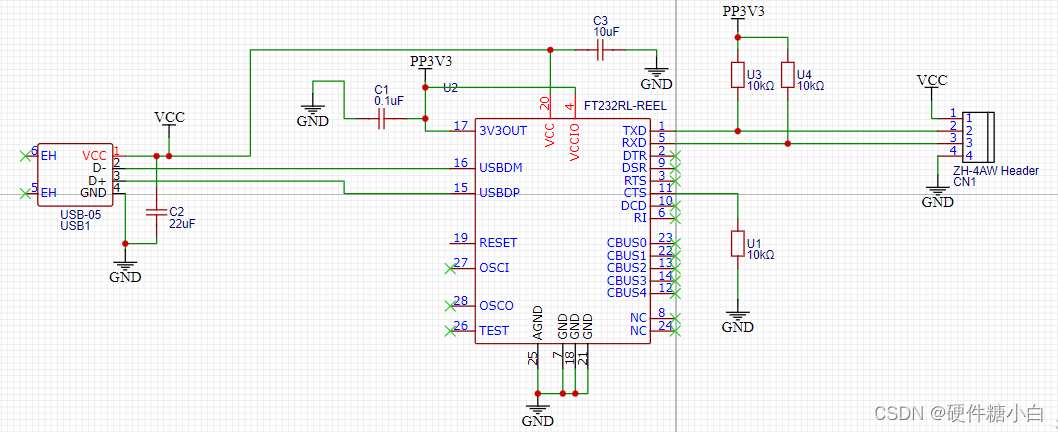Click the CBUS0 pin label
The height and width of the screenshot is (432, 1058).
[627, 243]
